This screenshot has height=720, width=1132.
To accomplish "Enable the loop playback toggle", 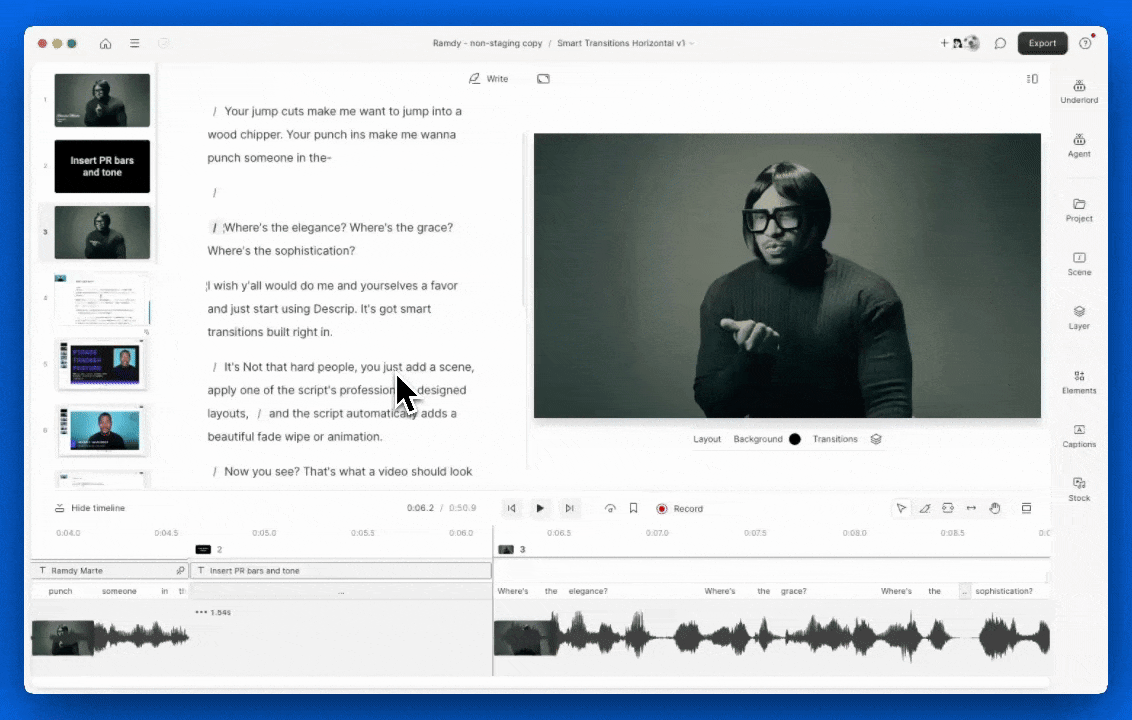I will (x=610, y=508).
